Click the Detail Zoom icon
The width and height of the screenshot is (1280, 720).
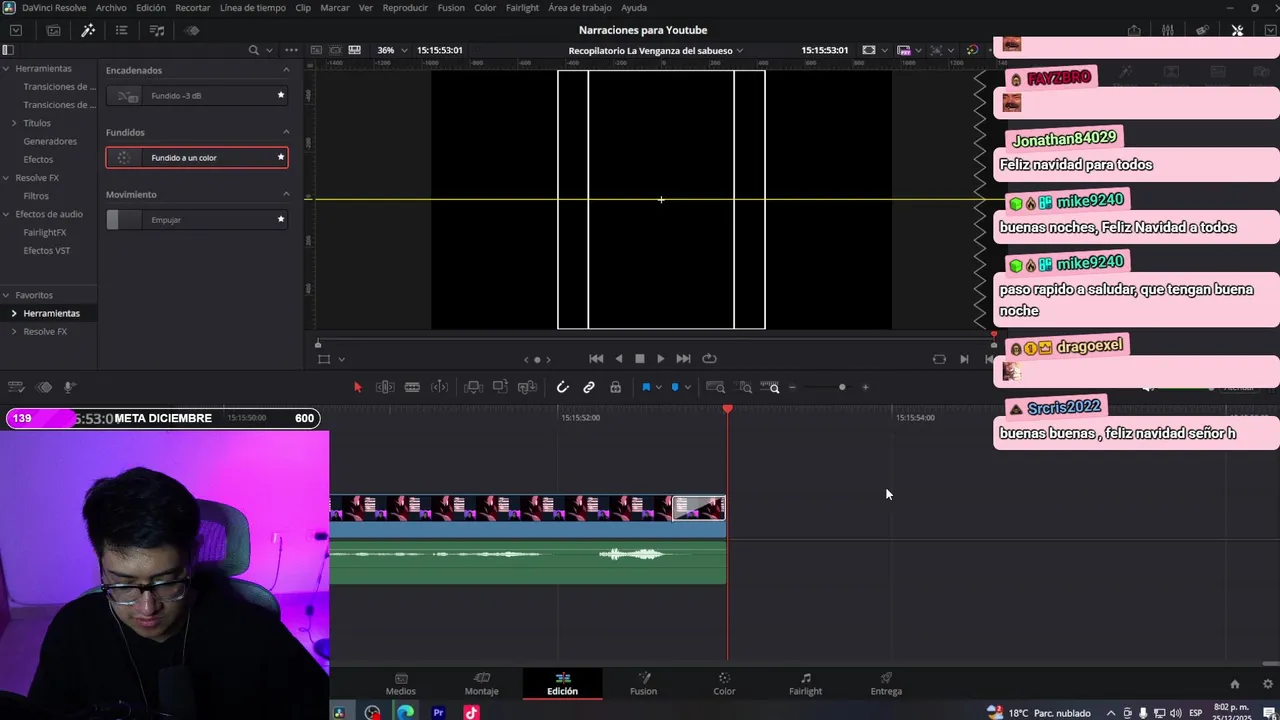click(744, 387)
